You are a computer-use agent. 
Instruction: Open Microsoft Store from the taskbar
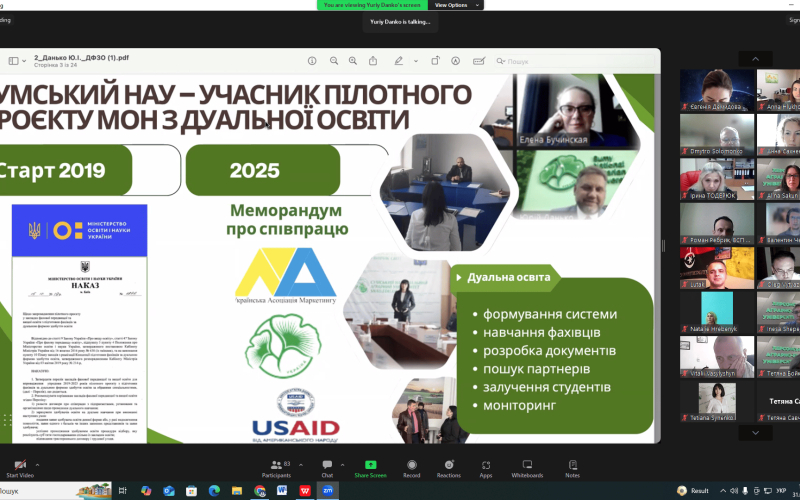[191, 491]
